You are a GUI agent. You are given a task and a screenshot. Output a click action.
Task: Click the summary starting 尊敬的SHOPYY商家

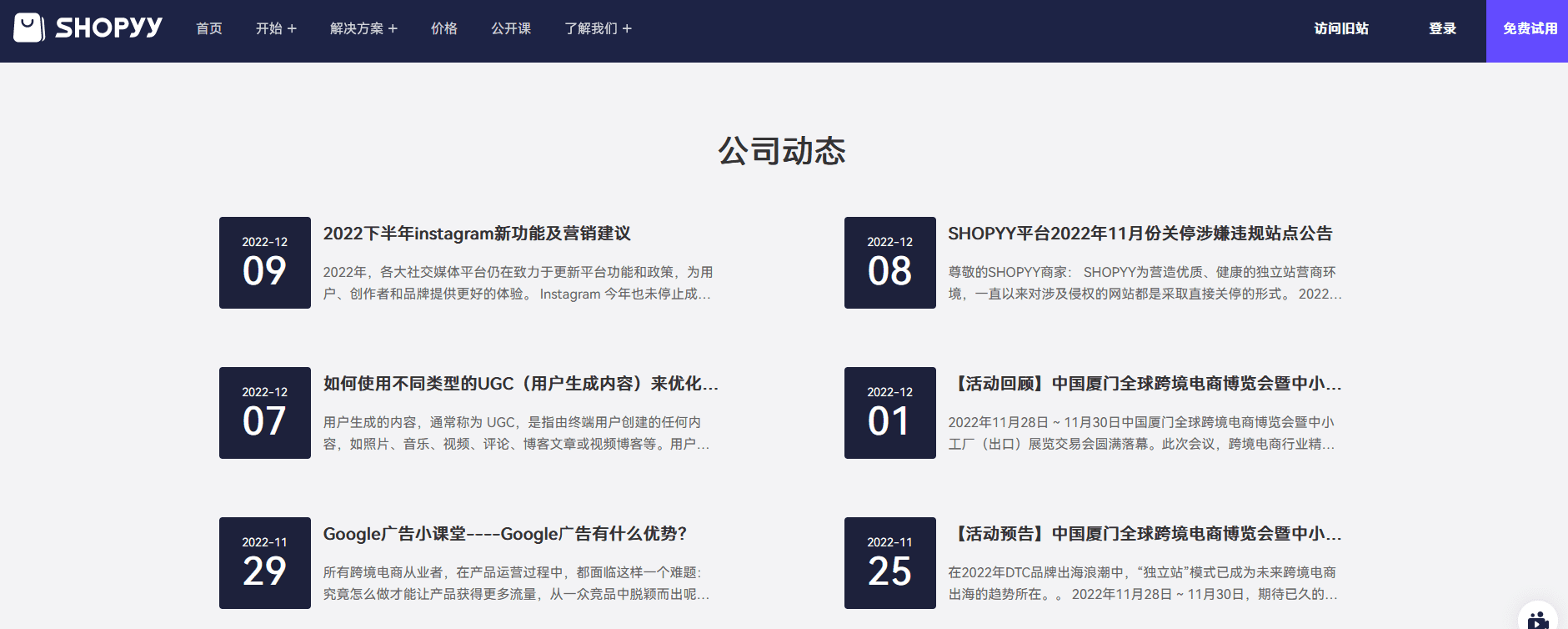1145,283
